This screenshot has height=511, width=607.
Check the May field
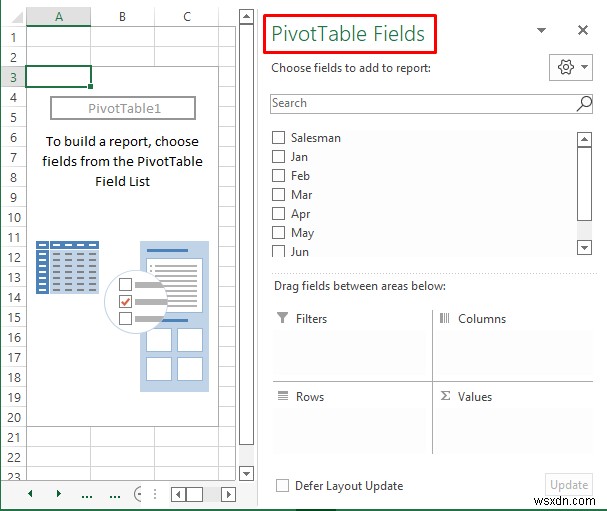tap(278, 232)
